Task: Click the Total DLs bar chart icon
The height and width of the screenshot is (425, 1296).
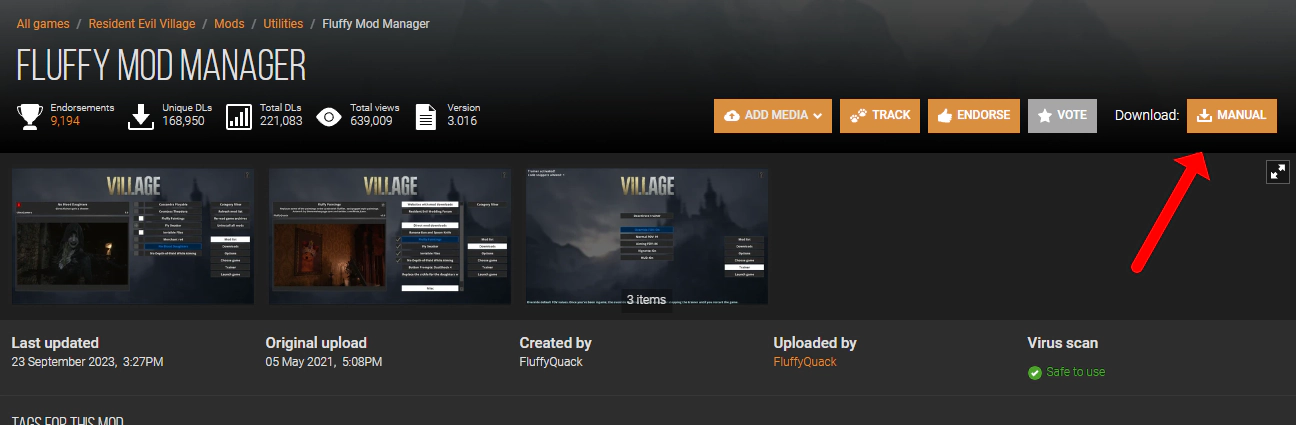Action: (239, 116)
